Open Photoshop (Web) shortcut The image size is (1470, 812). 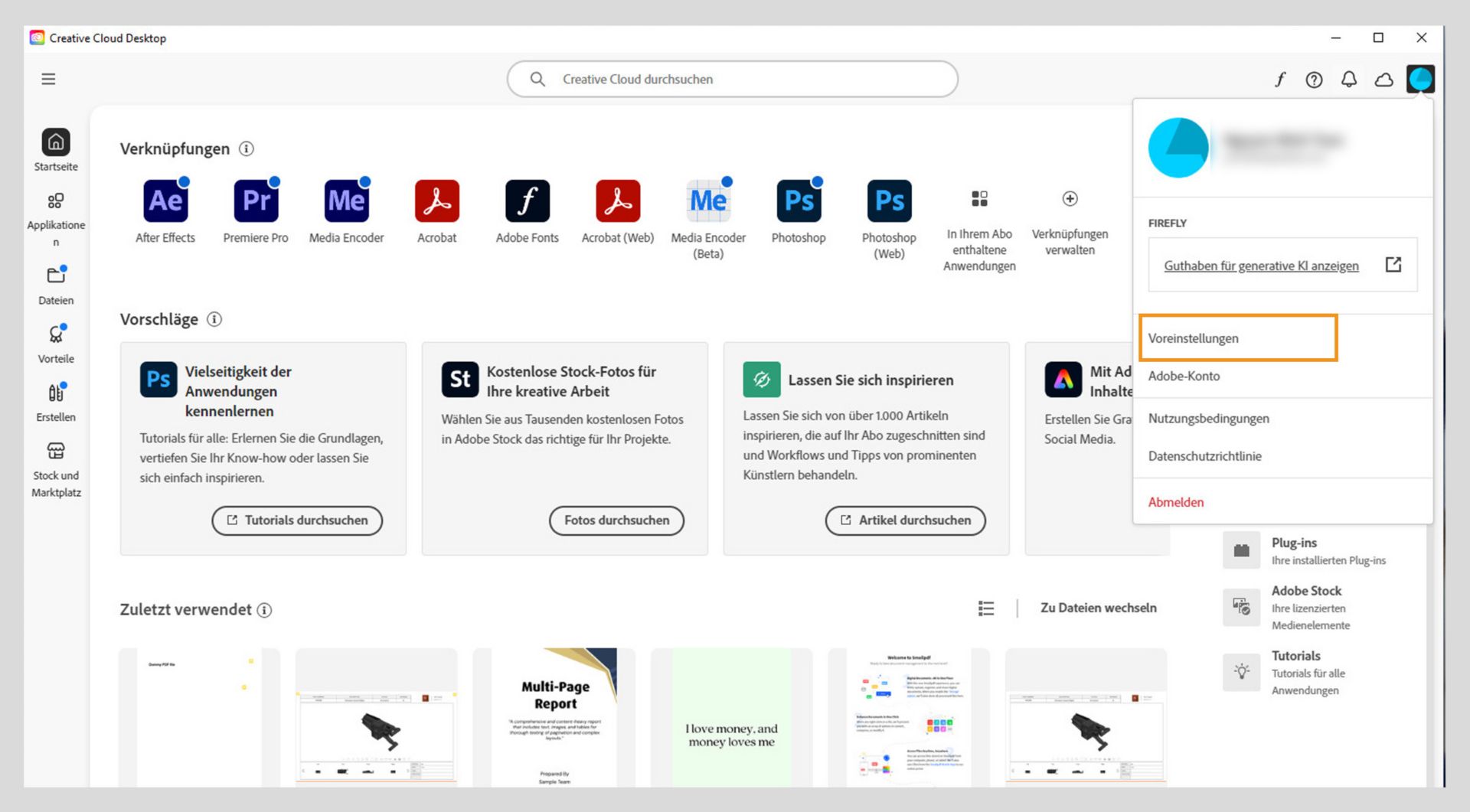tap(889, 201)
